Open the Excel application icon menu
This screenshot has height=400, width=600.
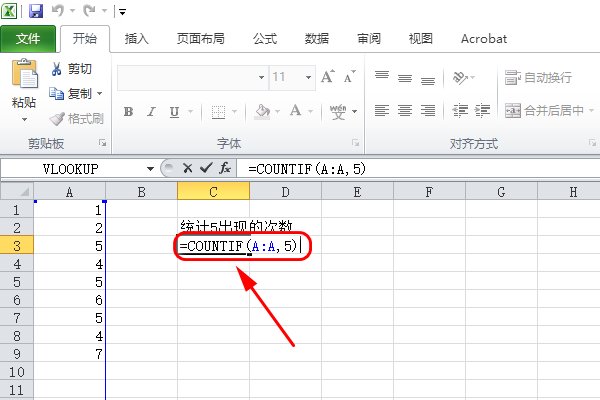click(9, 11)
